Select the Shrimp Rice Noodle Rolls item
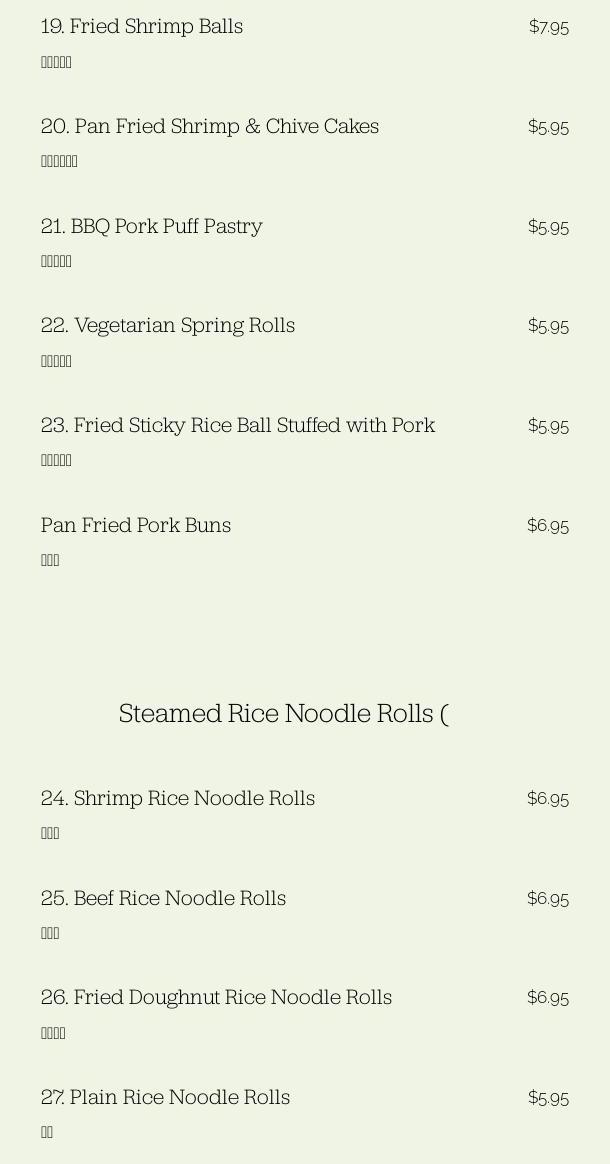 (178, 798)
